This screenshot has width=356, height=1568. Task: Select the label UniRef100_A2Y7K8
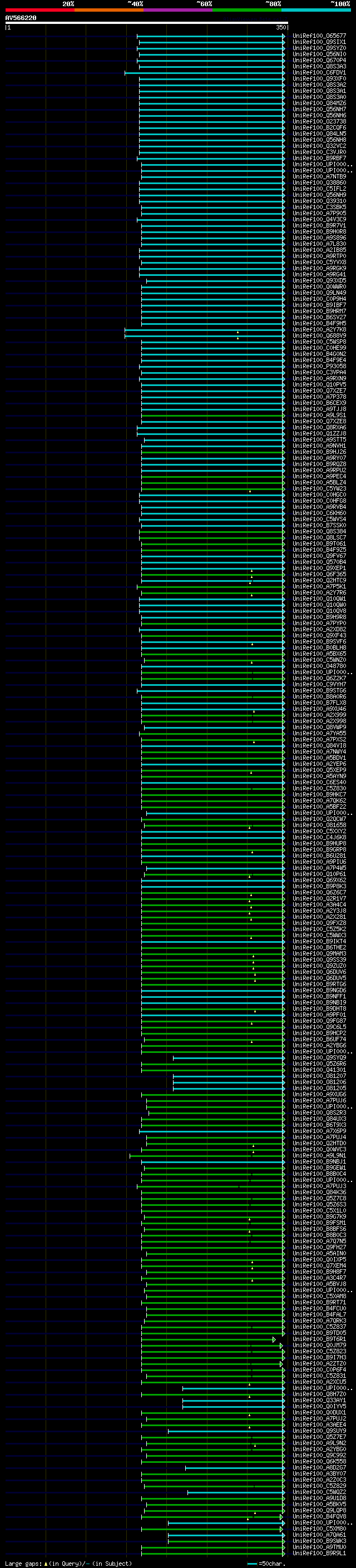click(319, 330)
